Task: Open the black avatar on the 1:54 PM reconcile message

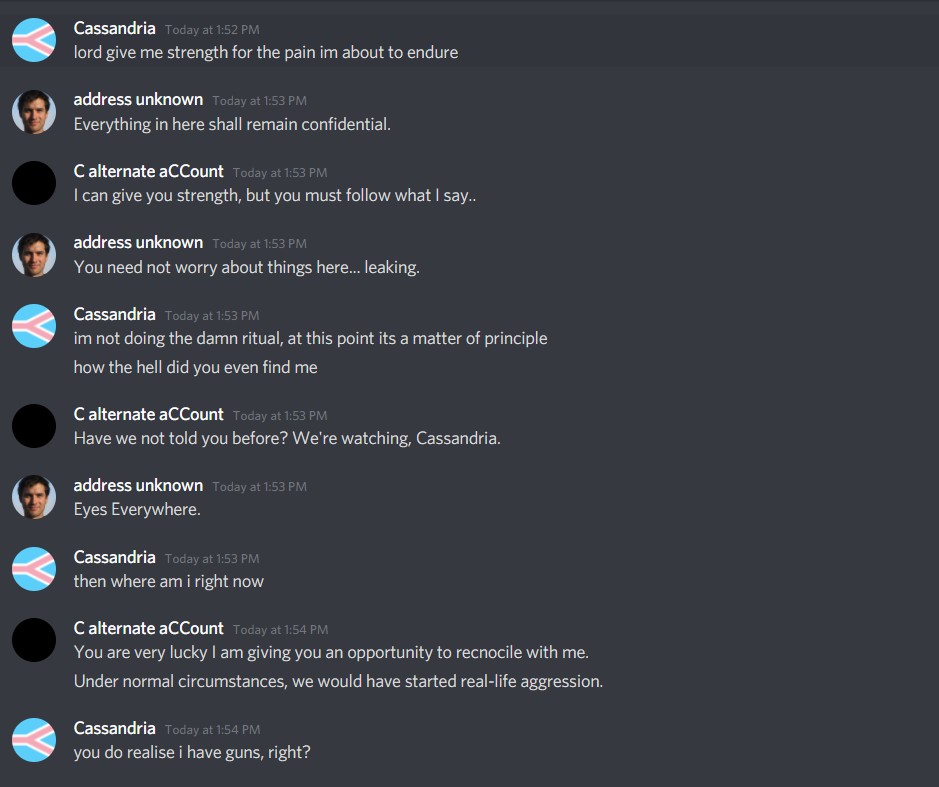Action: coord(34,640)
